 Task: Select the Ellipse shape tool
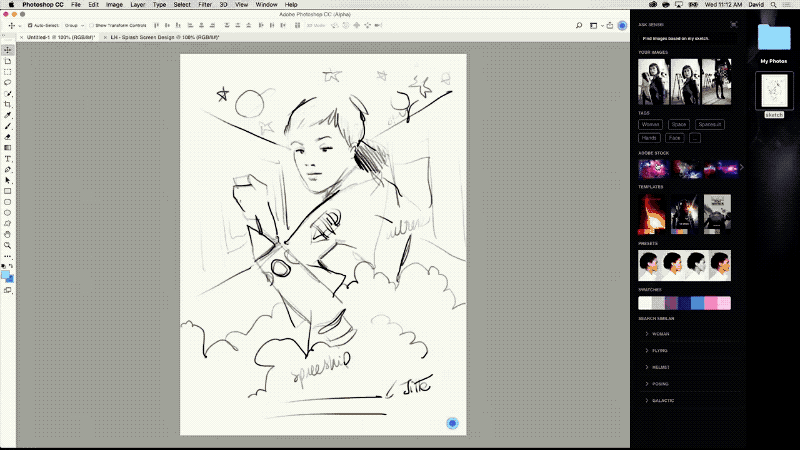pyautogui.click(x=8, y=213)
